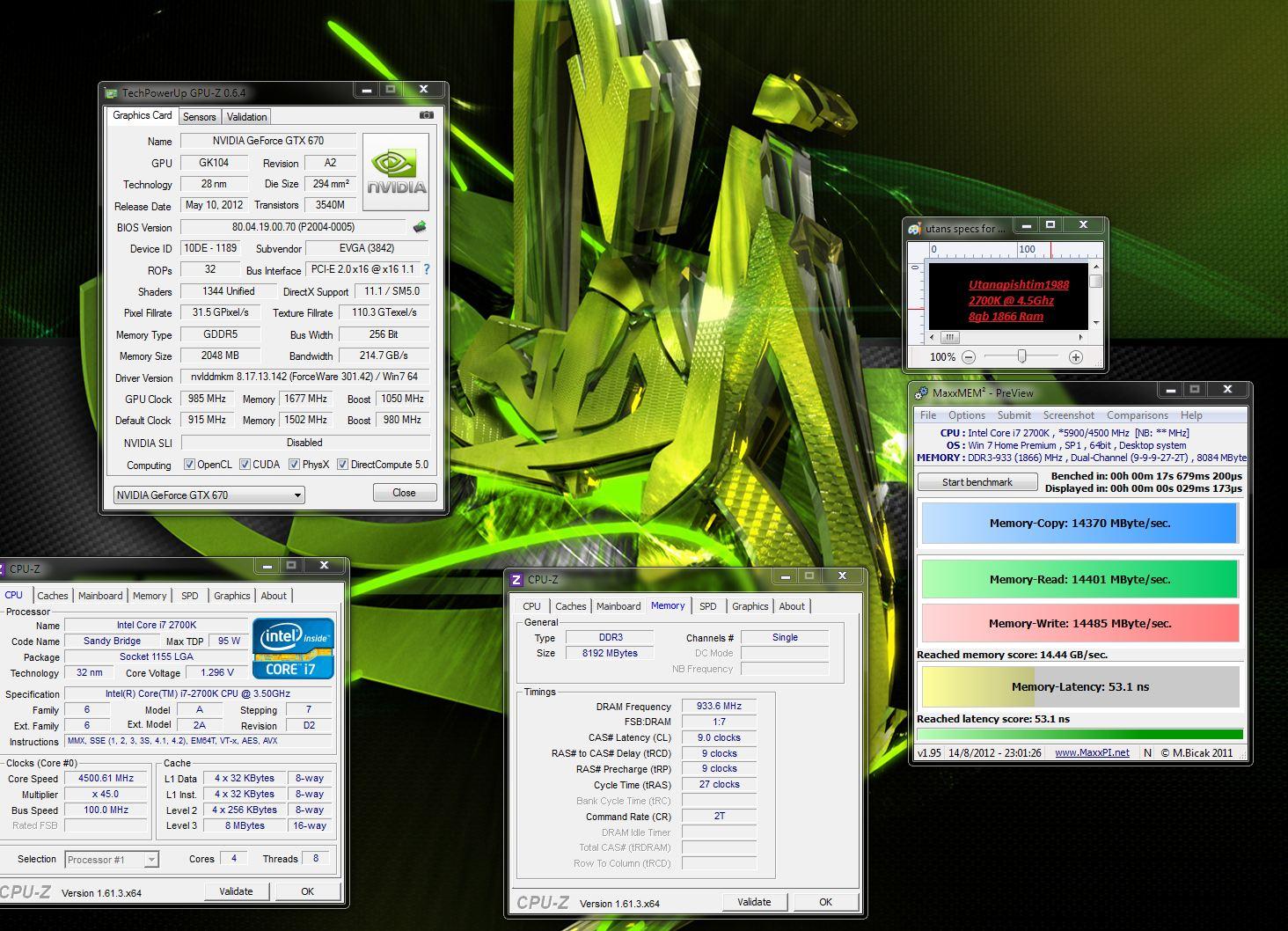Click the Intel Core i7 logo badge

[294, 649]
